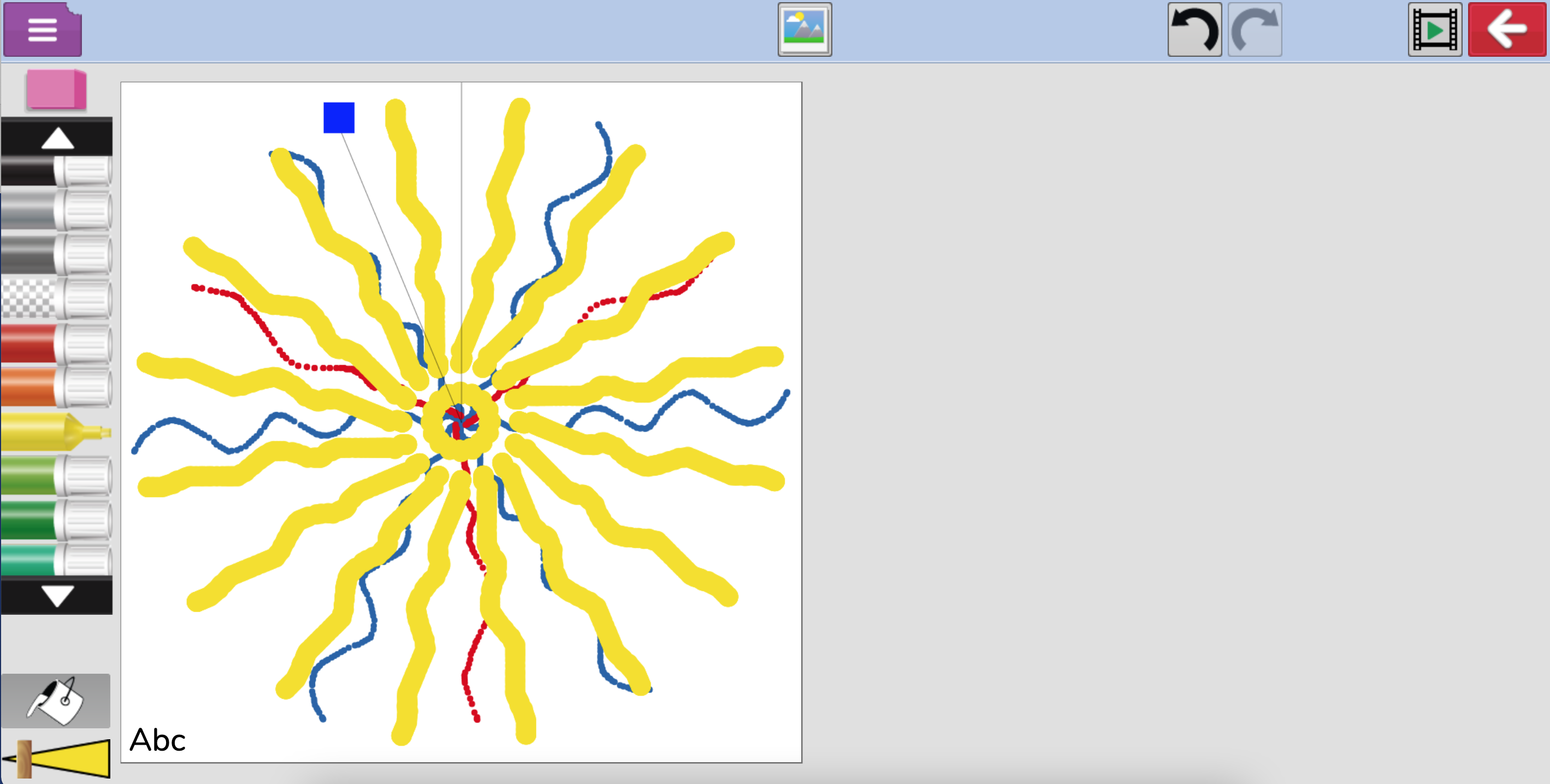1550x784 pixels.
Task: Pick the teal marker
Action: pos(57,560)
